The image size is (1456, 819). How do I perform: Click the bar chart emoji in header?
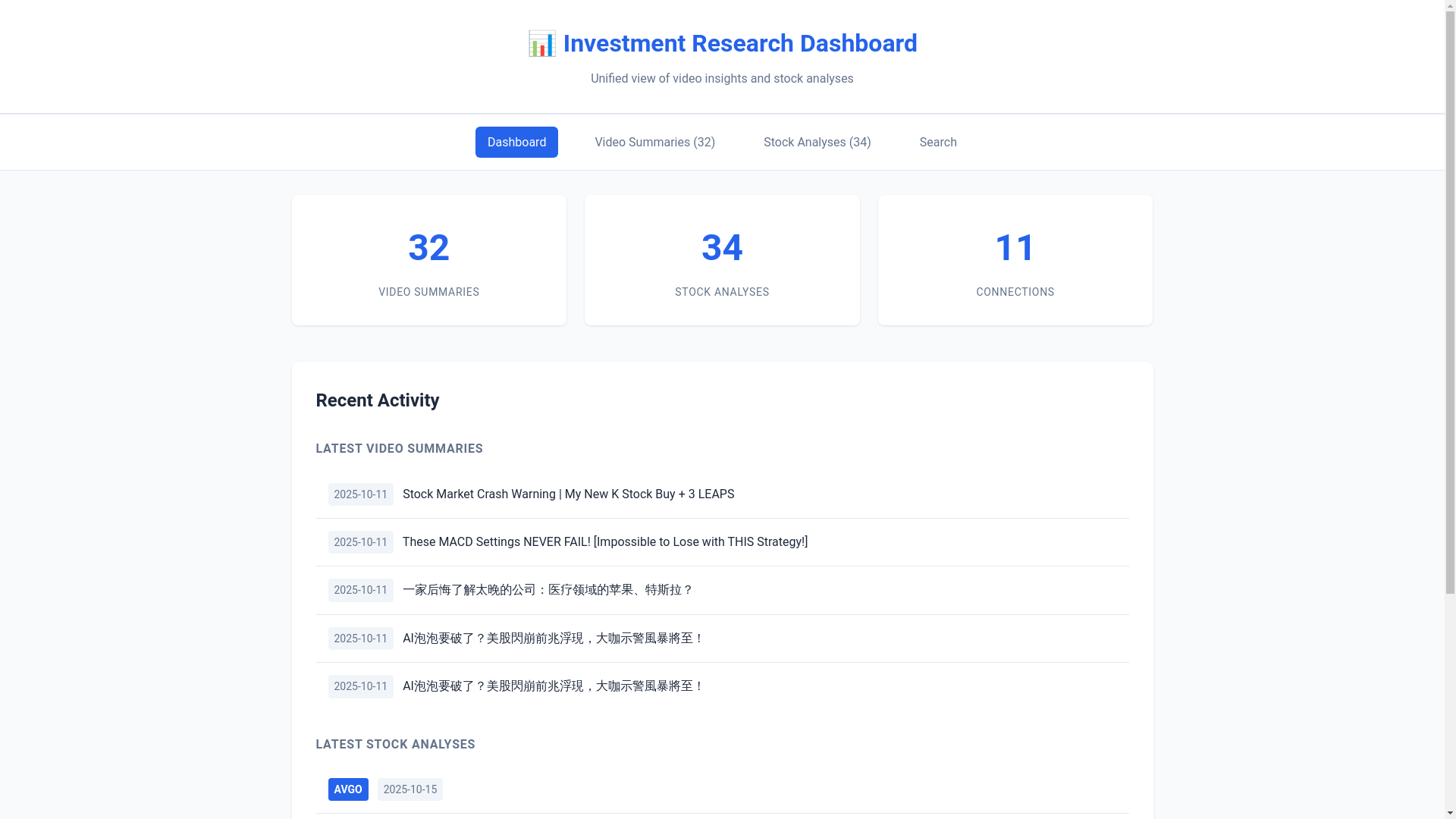[541, 44]
